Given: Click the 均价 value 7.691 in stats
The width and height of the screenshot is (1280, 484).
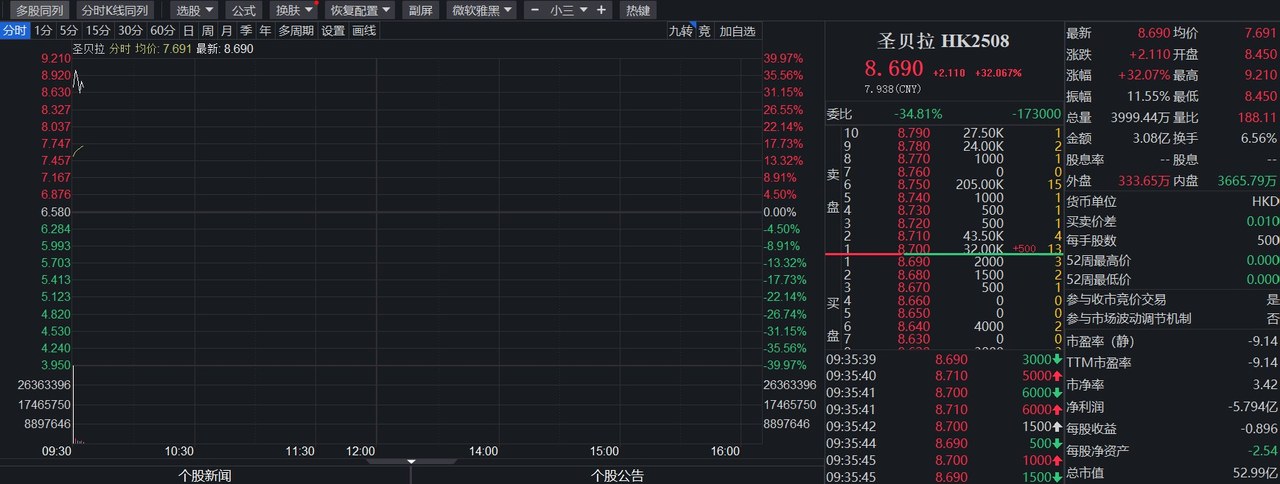Looking at the screenshot, I should pyautogui.click(x=1260, y=33).
